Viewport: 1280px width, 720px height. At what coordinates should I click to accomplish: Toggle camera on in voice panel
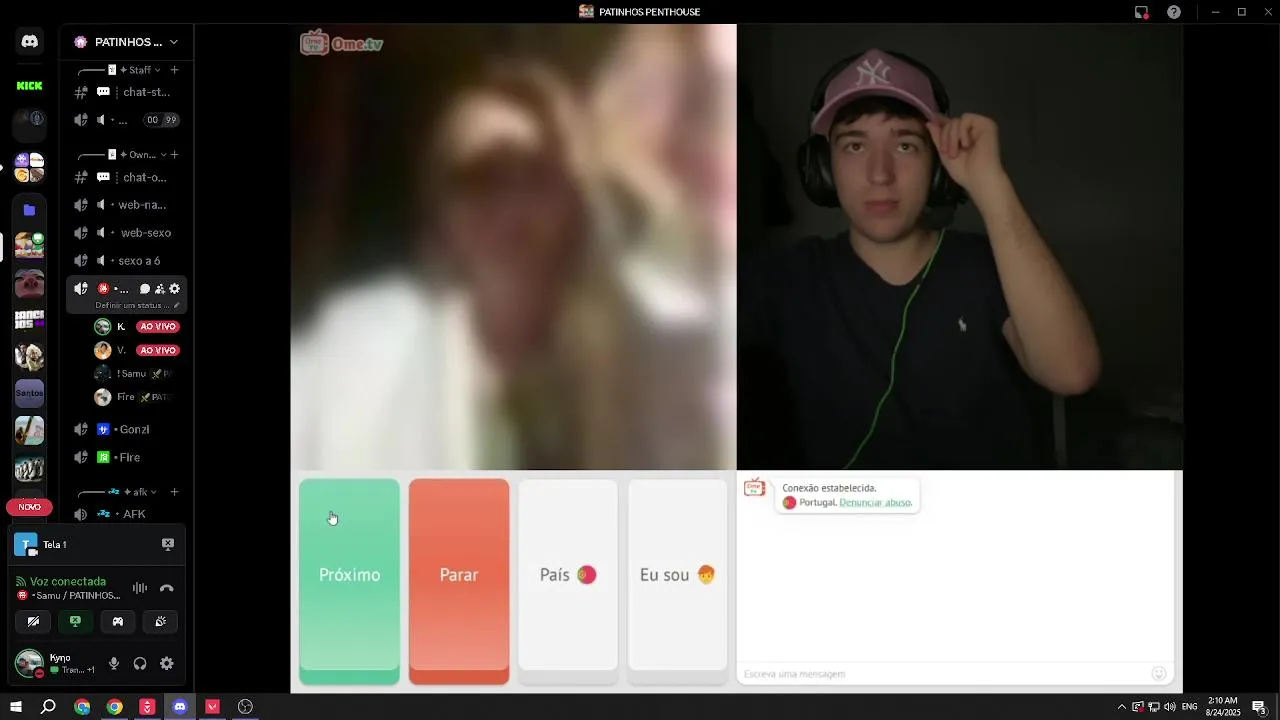(33, 621)
